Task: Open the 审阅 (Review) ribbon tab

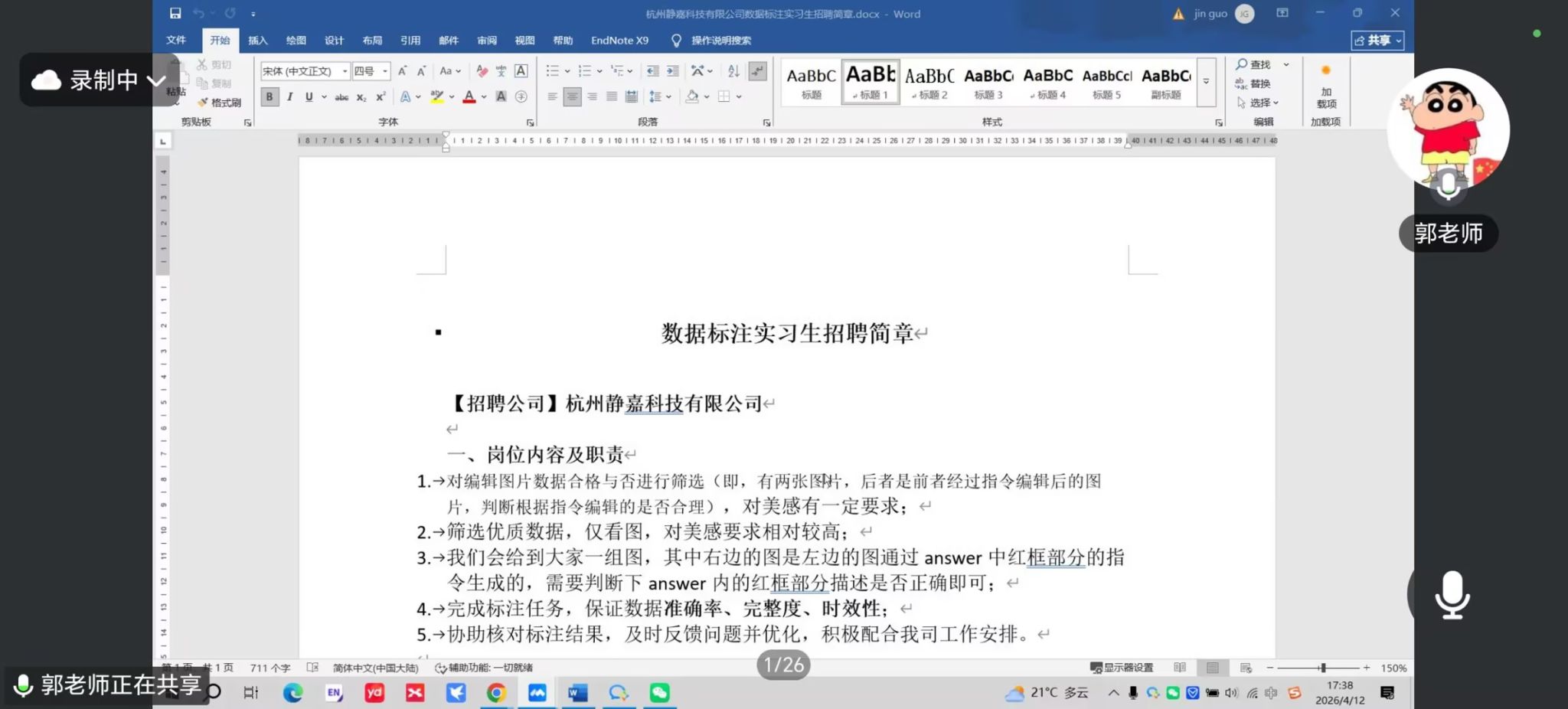Action: [487, 41]
